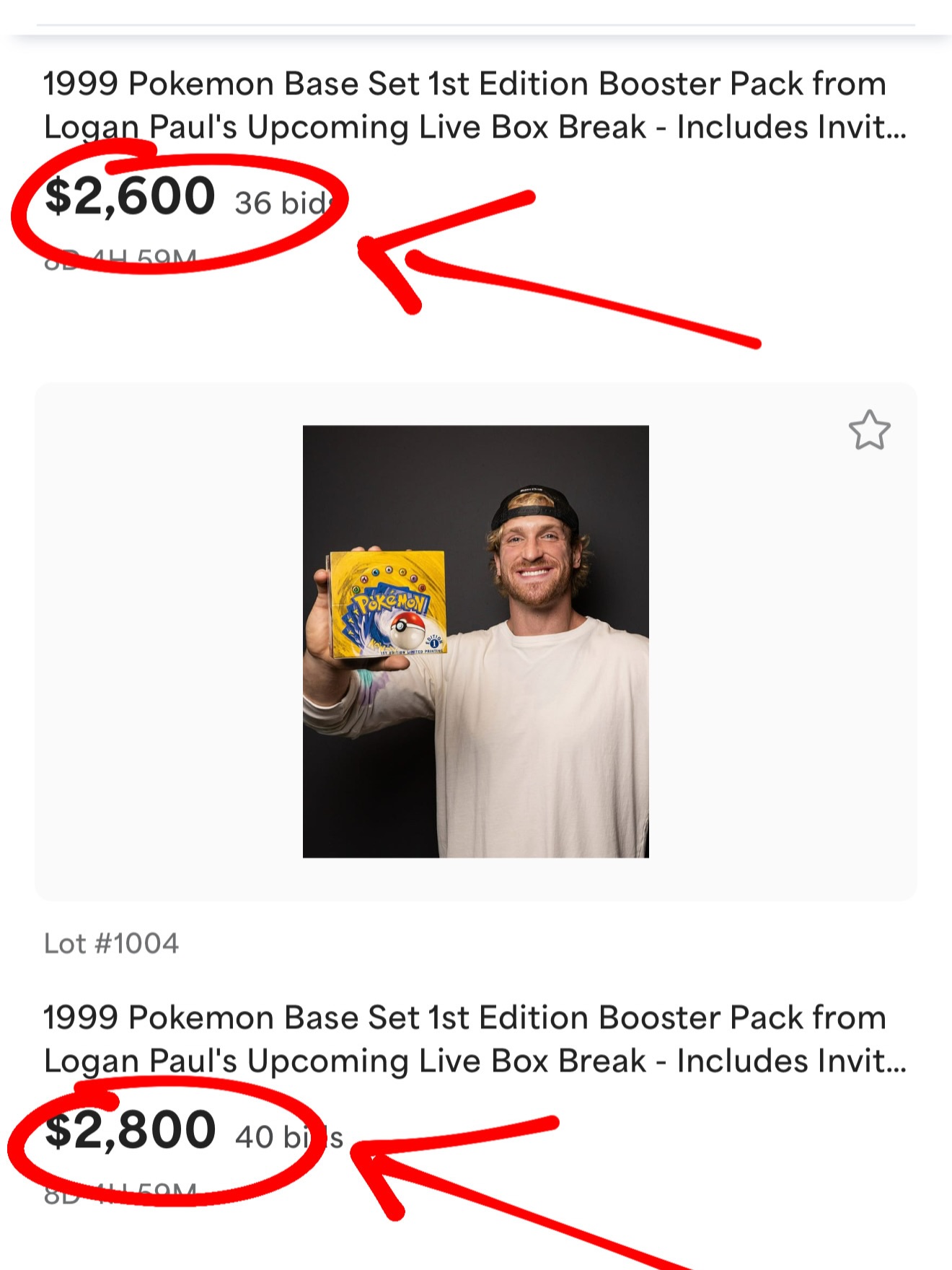This screenshot has width=952, height=1270.
Task: View the 40 bids history
Action: (x=288, y=1137)
